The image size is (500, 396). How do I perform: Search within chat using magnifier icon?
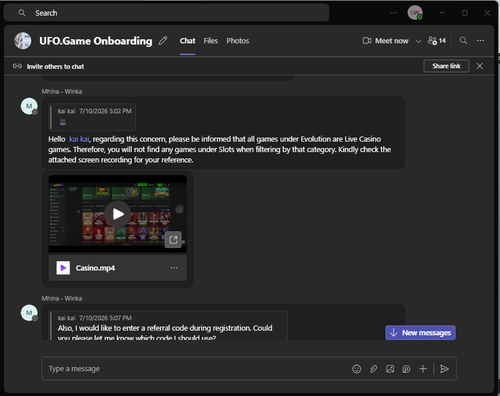463,41
